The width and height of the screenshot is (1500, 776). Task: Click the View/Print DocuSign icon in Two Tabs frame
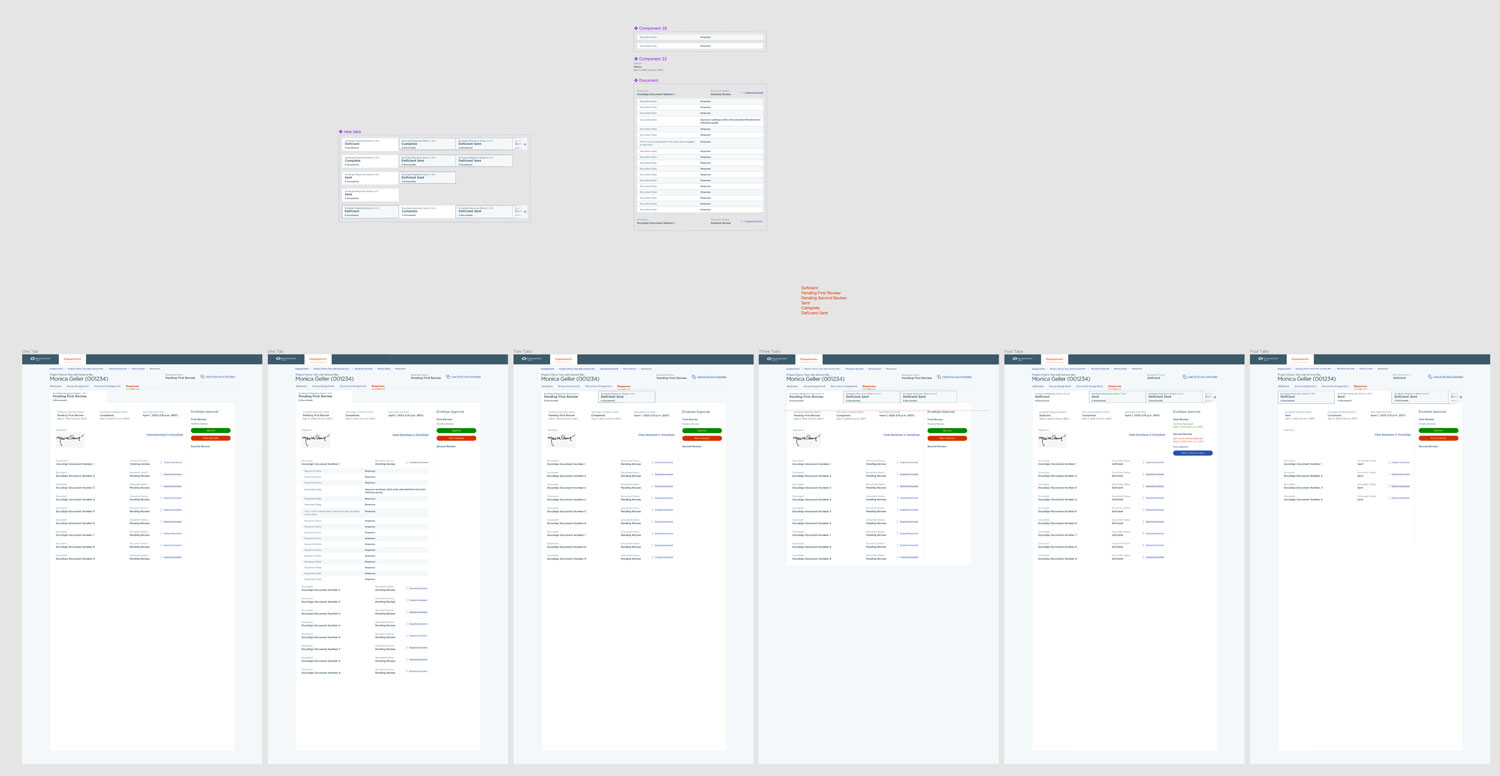[693, 377]
